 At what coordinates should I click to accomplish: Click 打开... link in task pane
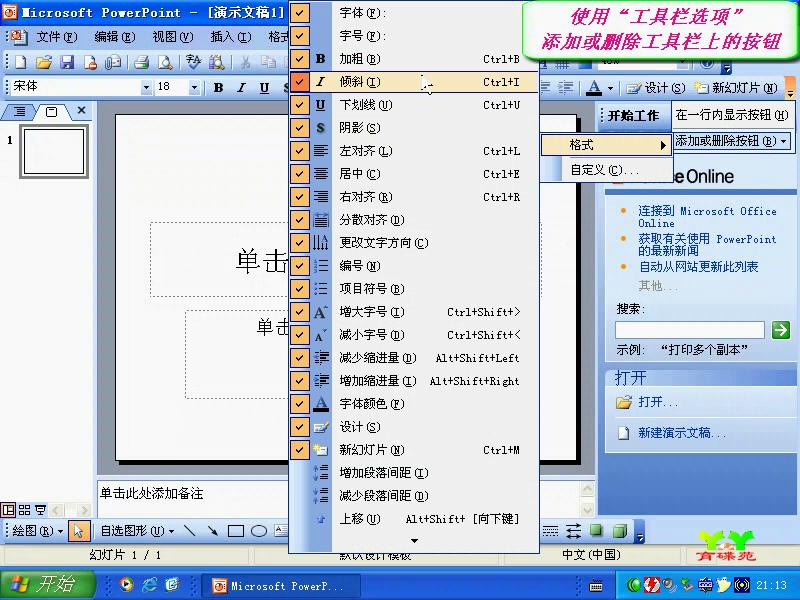(658, 402)
